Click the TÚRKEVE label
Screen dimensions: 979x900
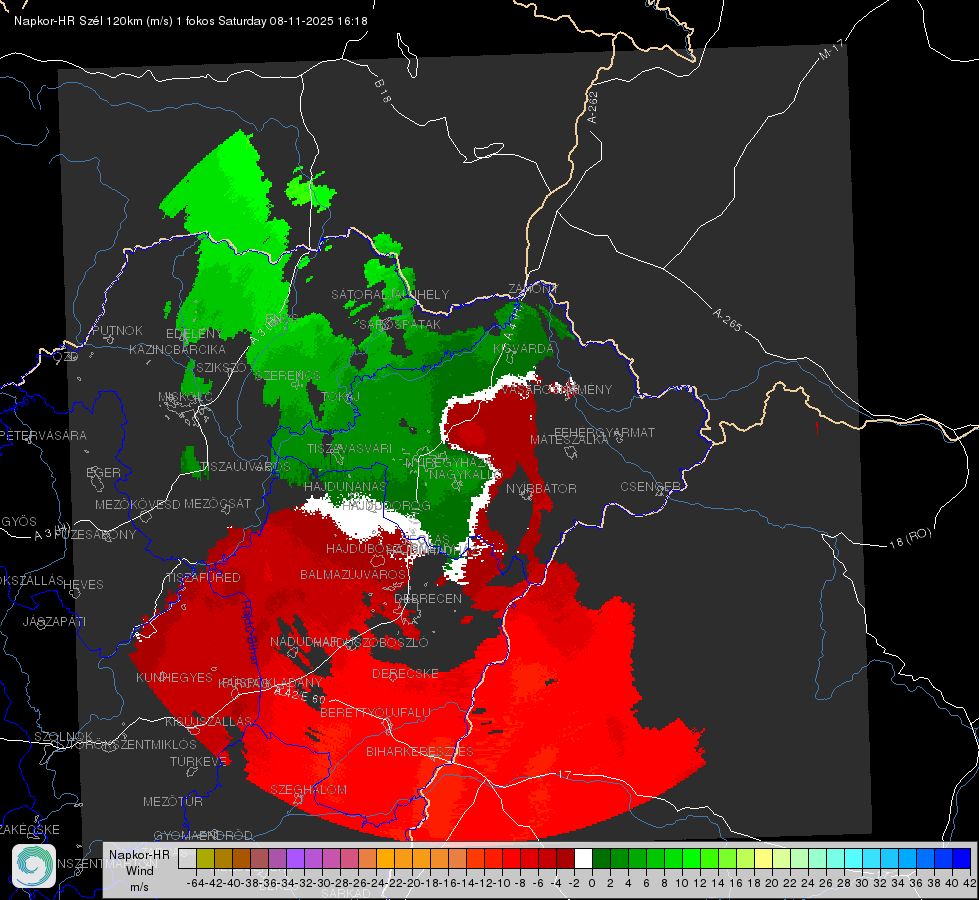coord(199,762)
